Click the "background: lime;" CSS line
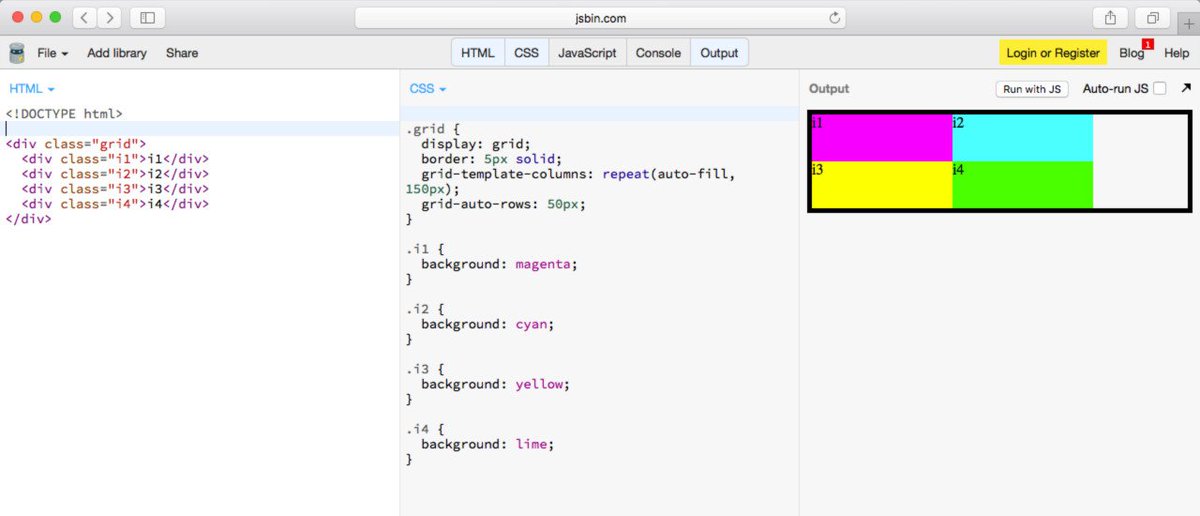Image resolution: width=1200 pixels, height=516 pixels. point(487,444)
